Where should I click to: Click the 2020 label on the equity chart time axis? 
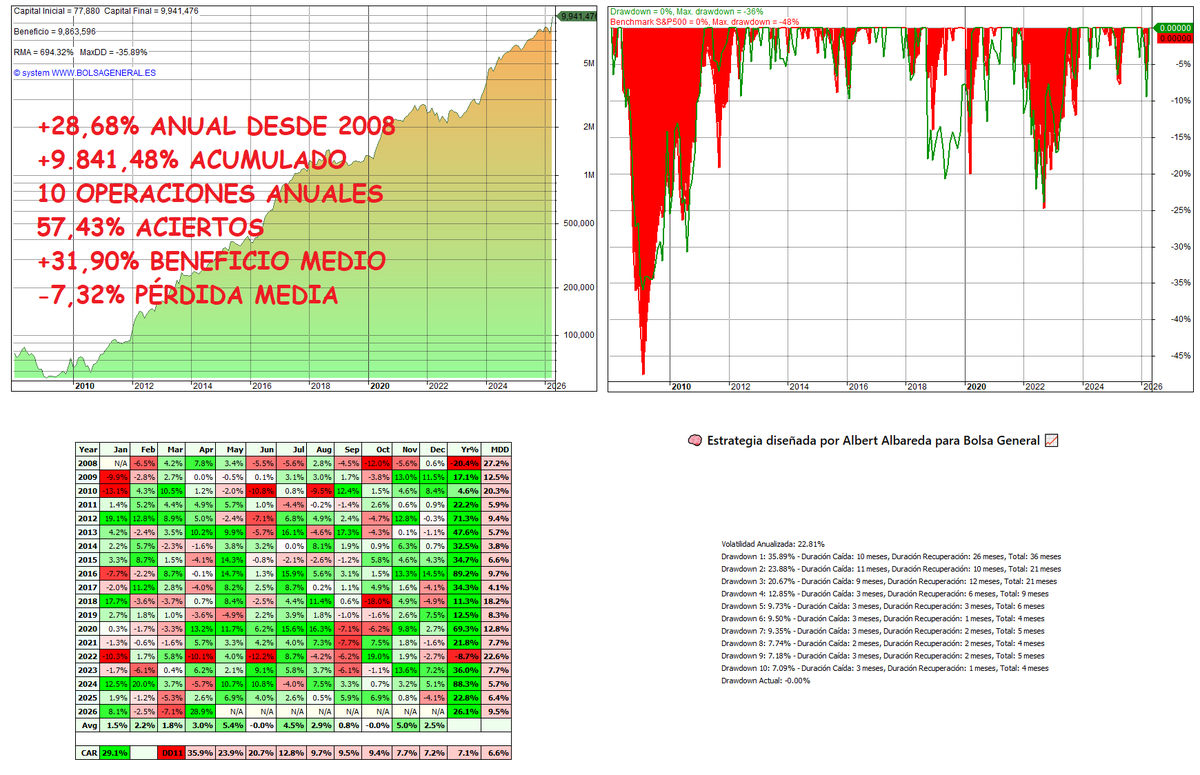[x=380, y=385]
